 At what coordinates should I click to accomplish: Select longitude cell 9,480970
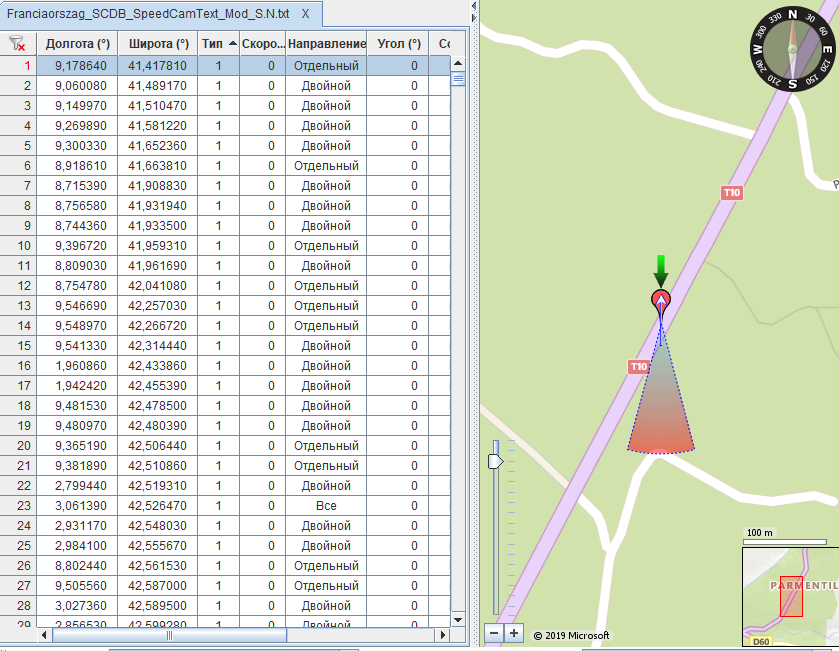tap(77, 426)
